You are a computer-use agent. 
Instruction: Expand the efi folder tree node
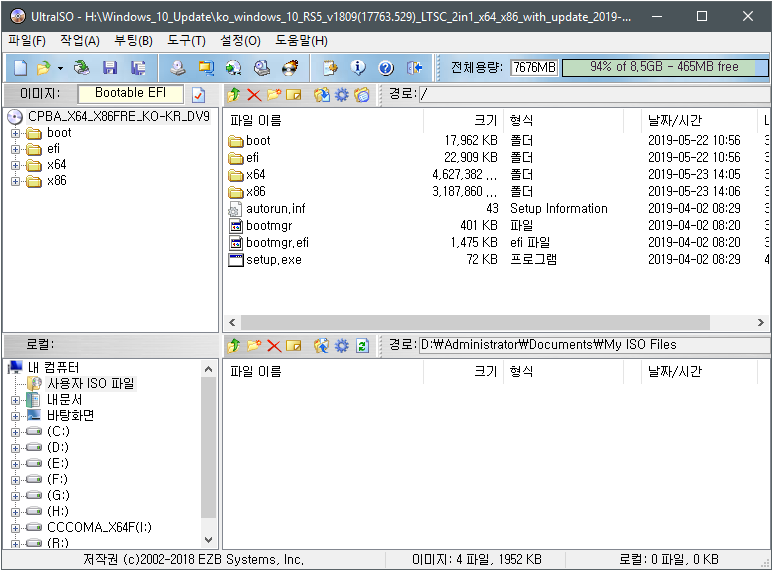click(x=15, y=149)
